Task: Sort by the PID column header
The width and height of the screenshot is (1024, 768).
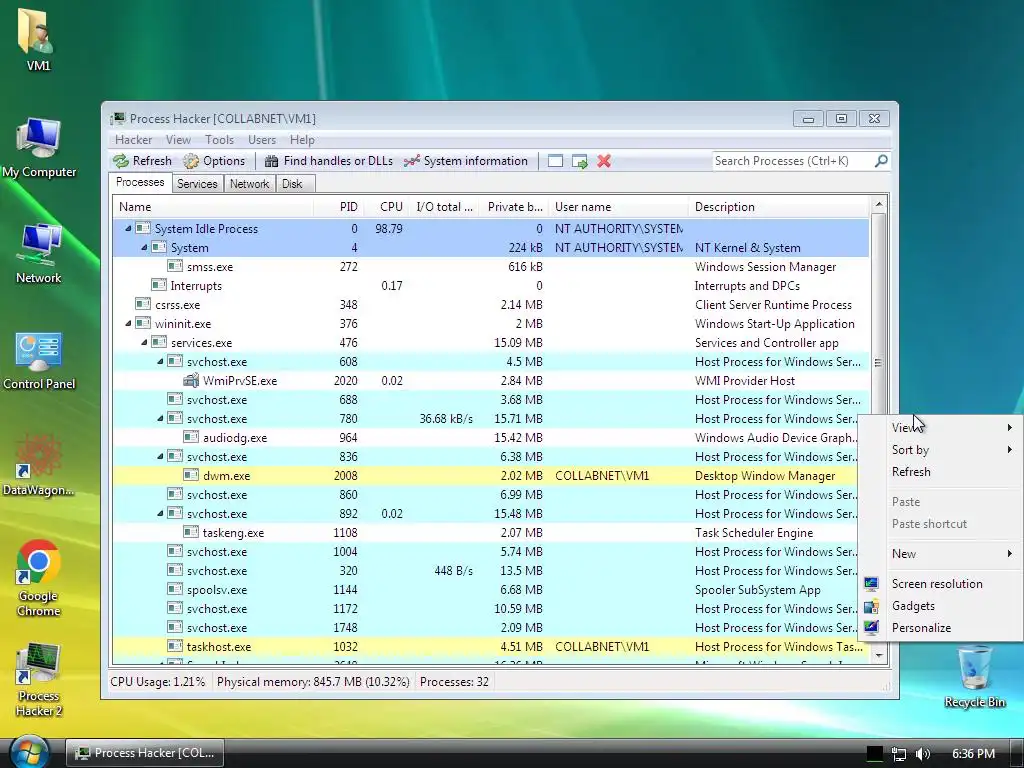Action: point(339,207)
